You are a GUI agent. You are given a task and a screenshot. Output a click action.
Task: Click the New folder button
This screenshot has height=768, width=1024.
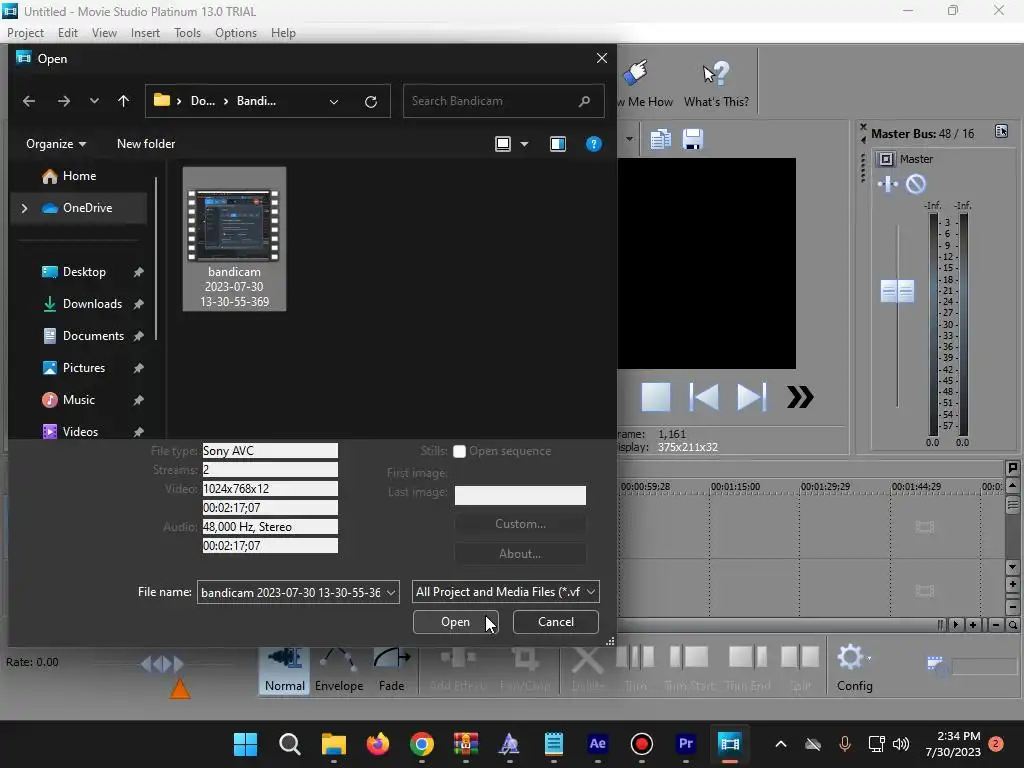(x=146, y=144)
